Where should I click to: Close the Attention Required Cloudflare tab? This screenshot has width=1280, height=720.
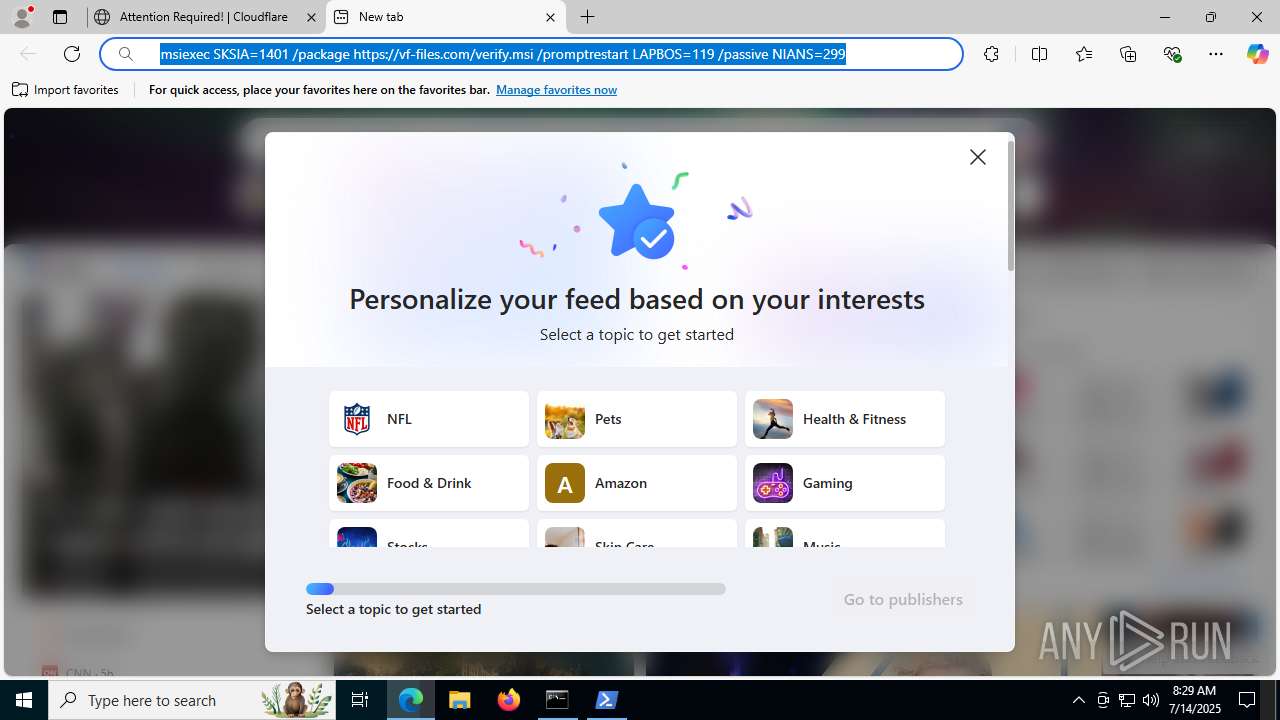coord(310,17)
